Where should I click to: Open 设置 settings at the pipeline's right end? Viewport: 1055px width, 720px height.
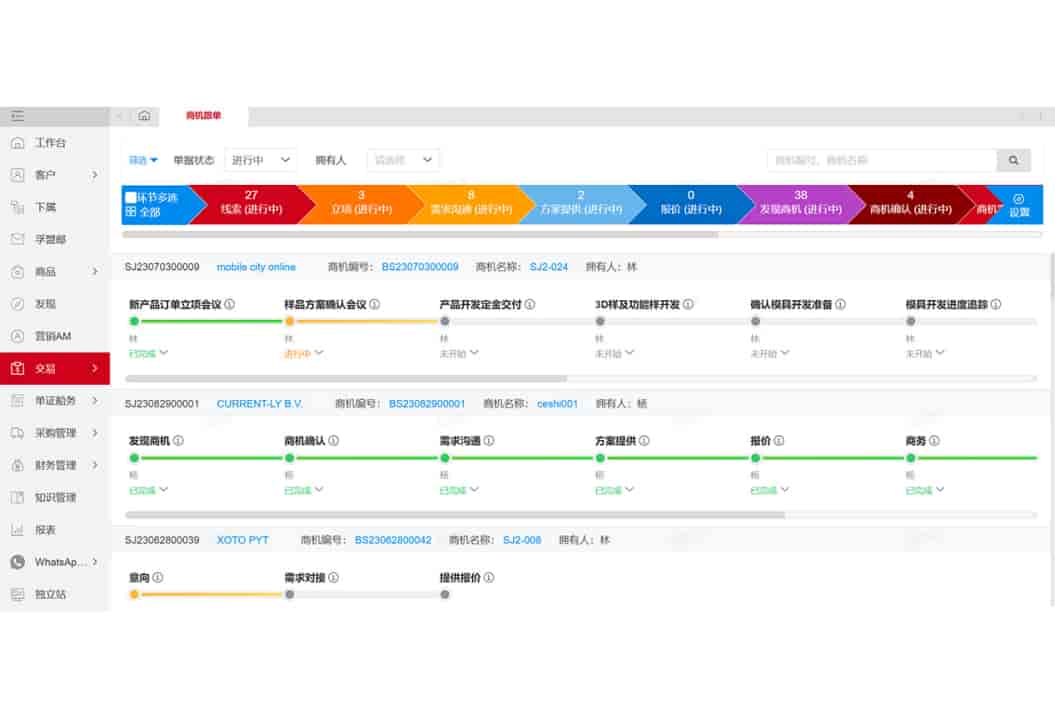(x=1018, y=205)
